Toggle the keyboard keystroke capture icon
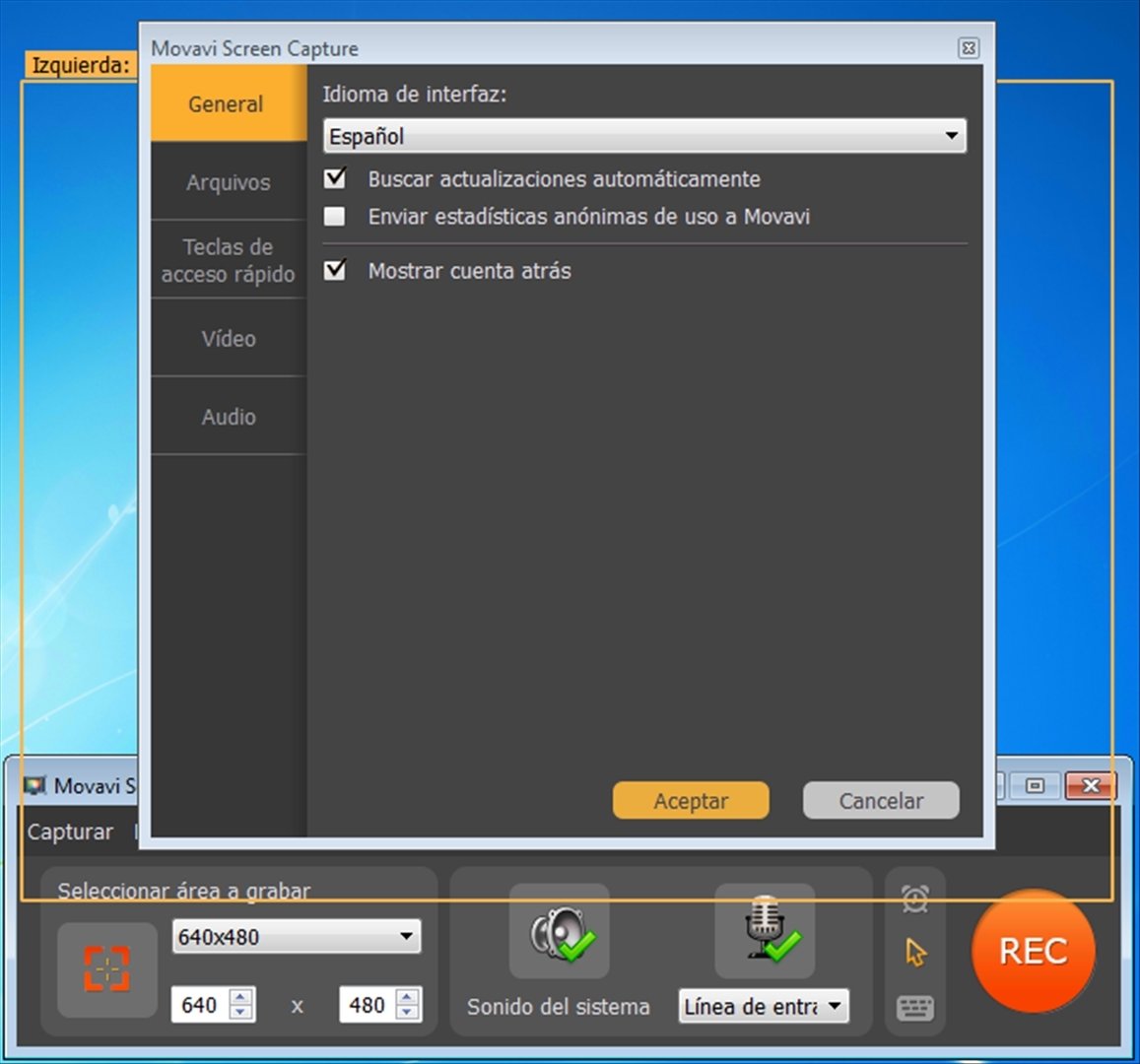Viewport: 1140px width, 1064px height. pyautogui.click(x=914, y=1008)
